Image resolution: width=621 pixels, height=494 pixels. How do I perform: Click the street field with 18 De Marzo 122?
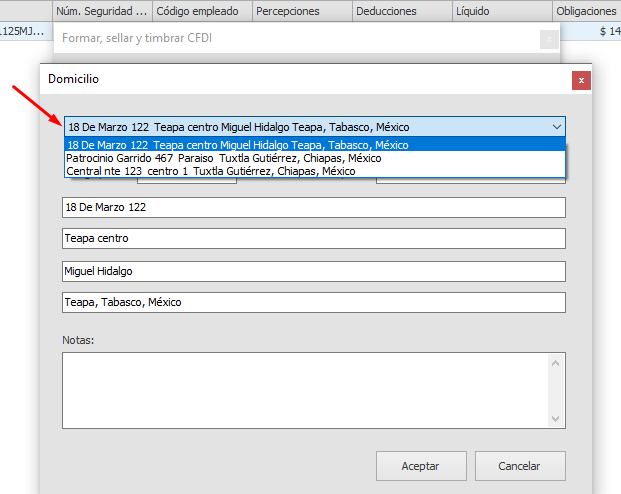point(313,207)
